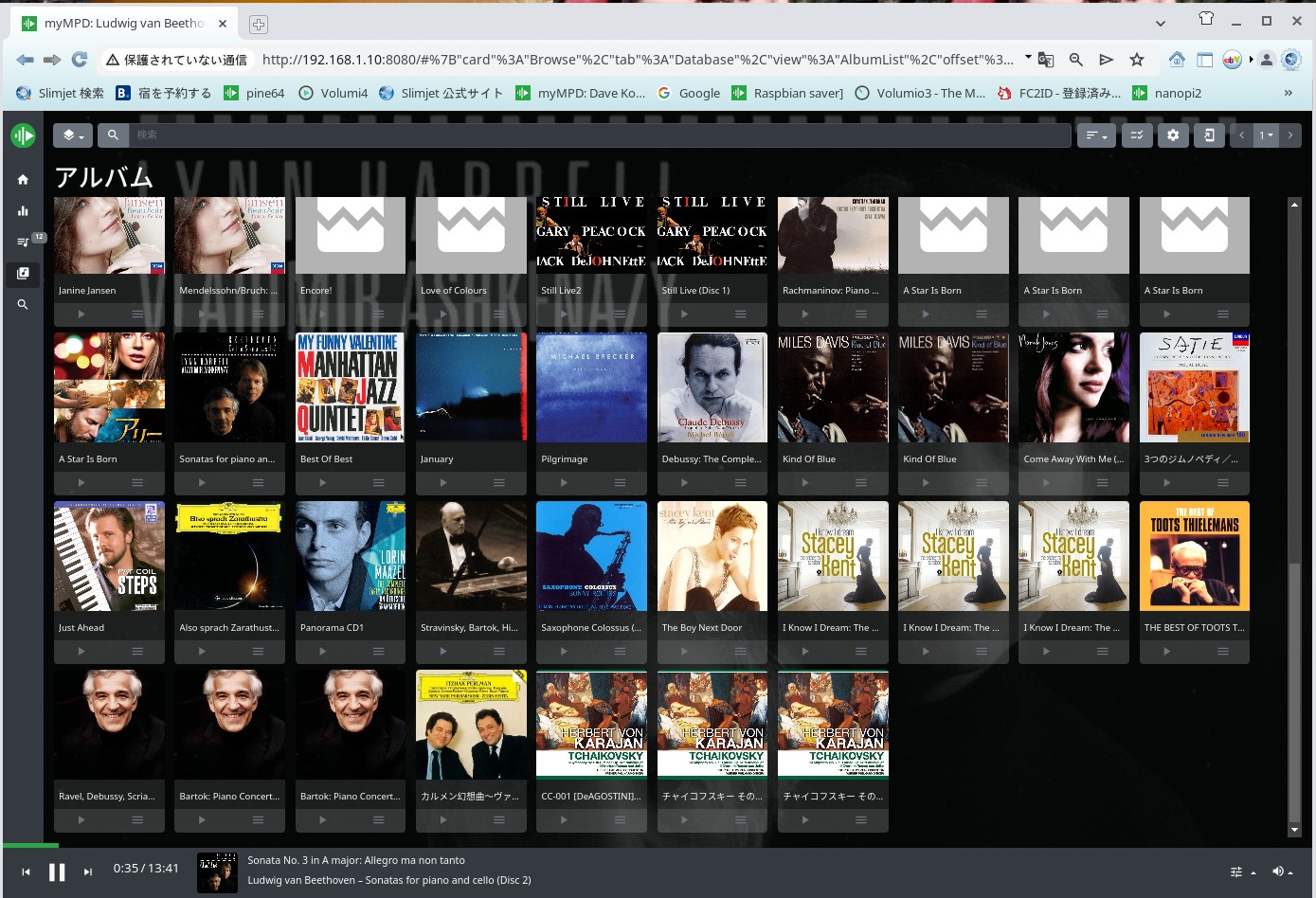Open the page number 1 dropdown

coord(1266,135)
